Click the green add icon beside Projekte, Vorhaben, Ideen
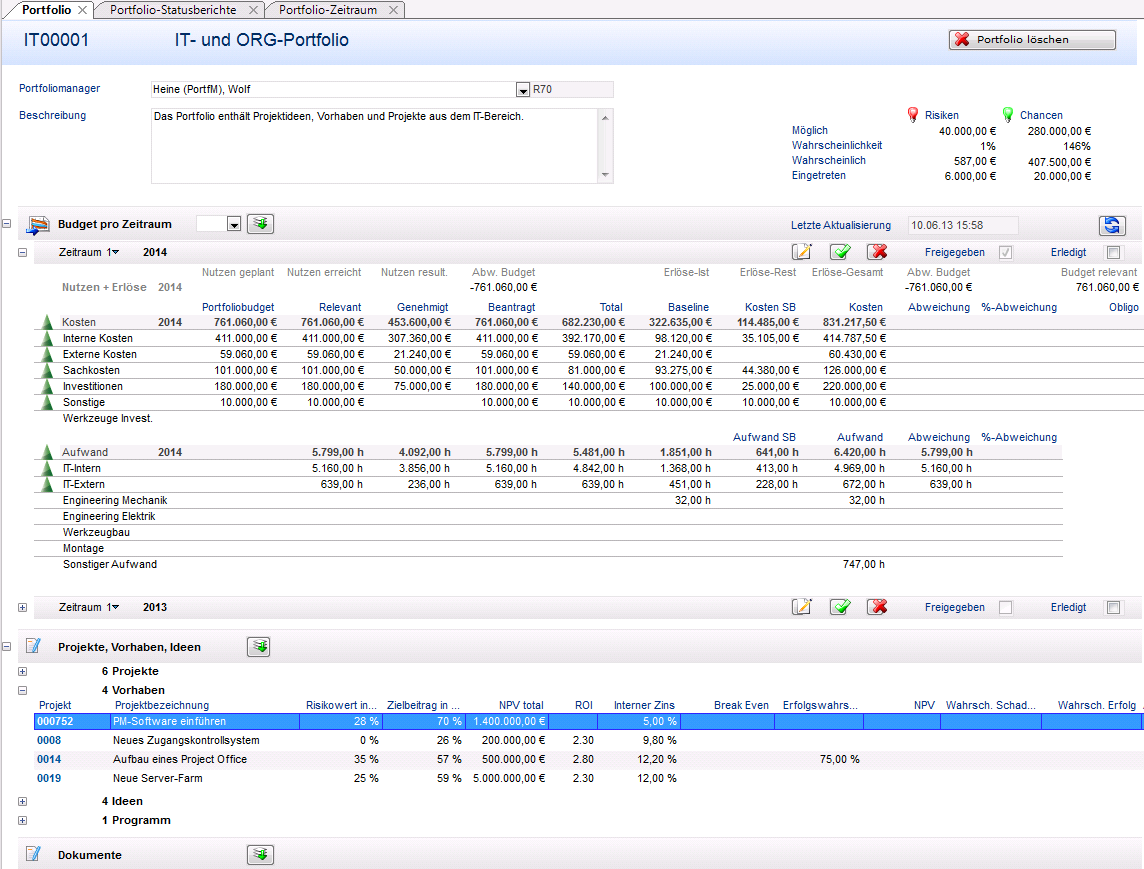This screenshot has height=869, width=1144. [260, 647]
